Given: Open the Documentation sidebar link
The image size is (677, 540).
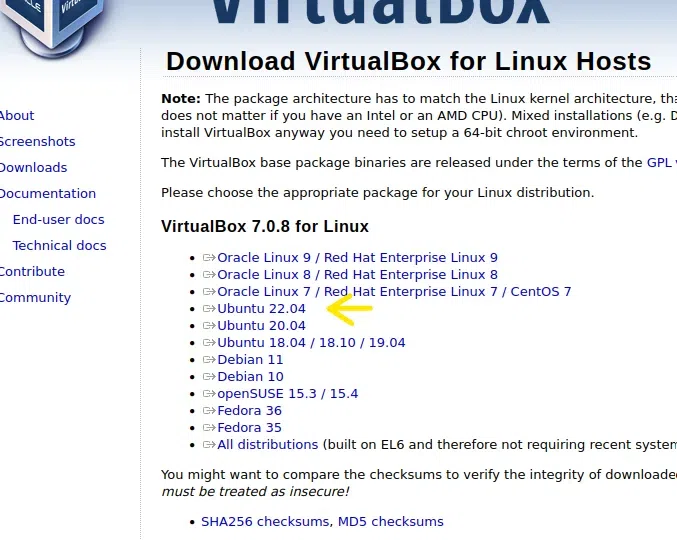Looking at the screenshot, I should tap(47, 193).
